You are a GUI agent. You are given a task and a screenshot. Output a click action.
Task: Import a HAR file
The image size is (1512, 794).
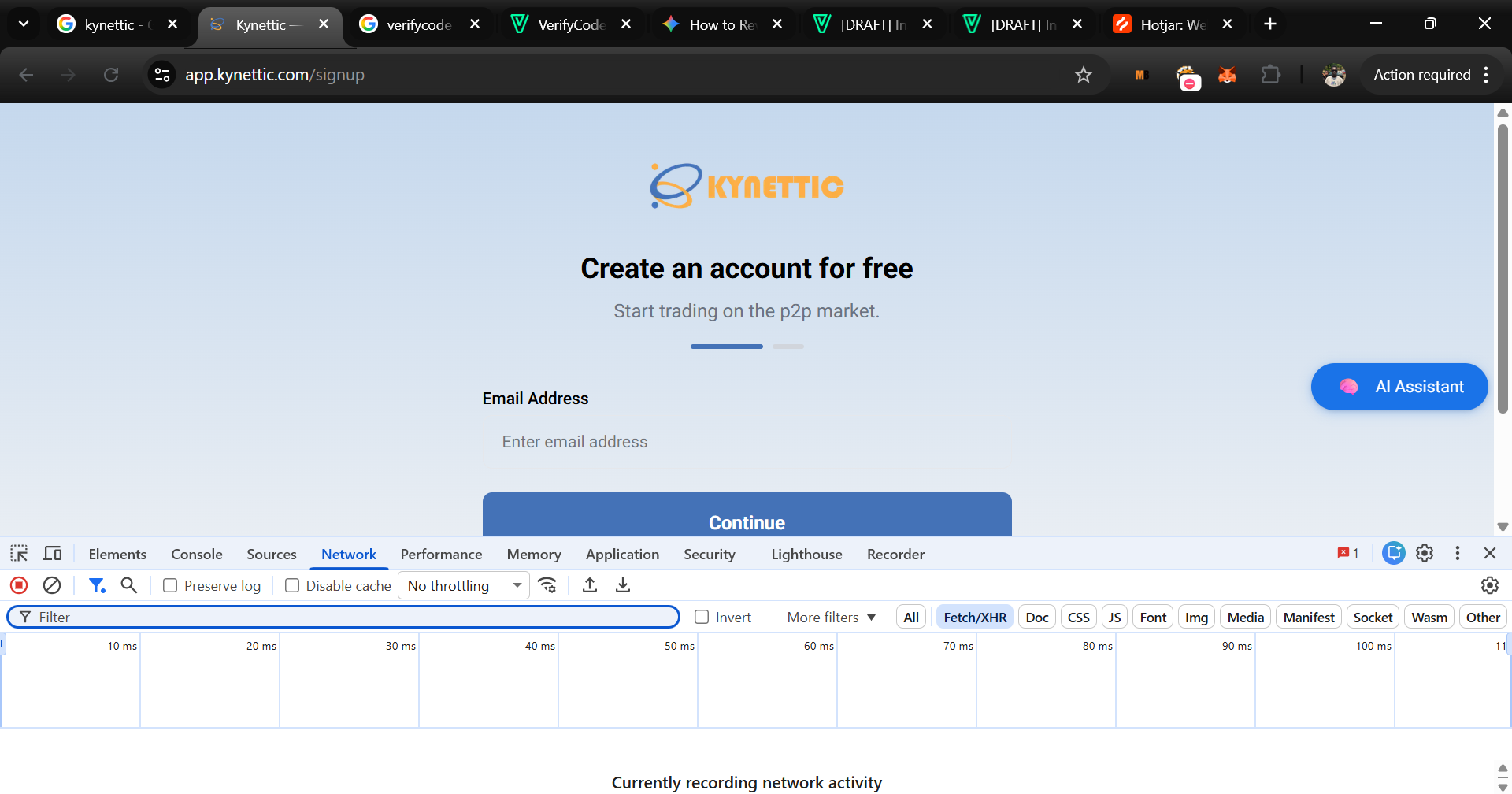point(589,584)
